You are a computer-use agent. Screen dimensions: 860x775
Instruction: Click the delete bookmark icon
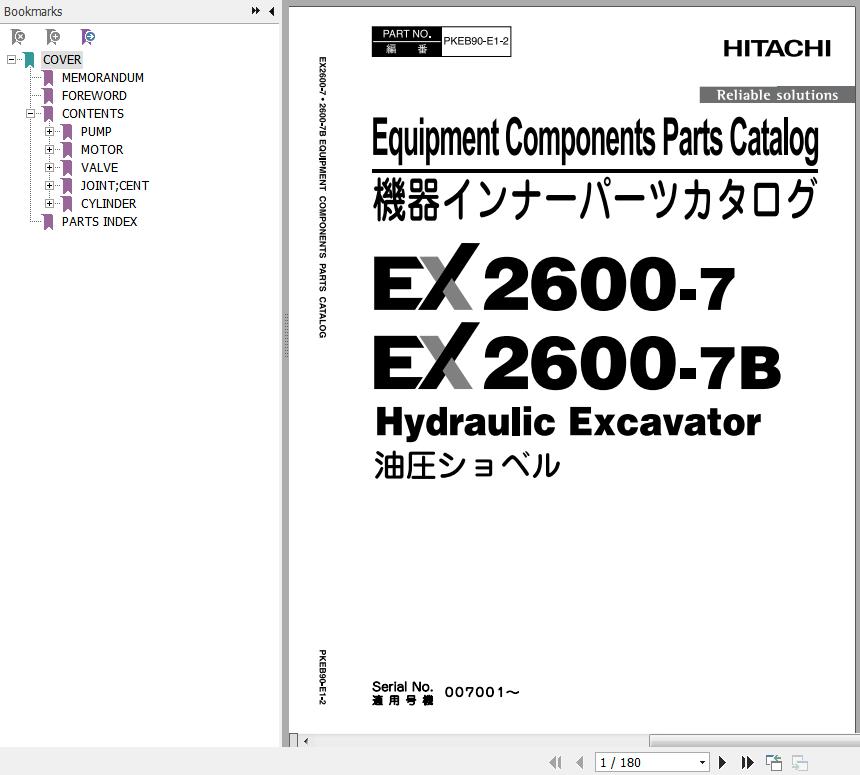18,37
